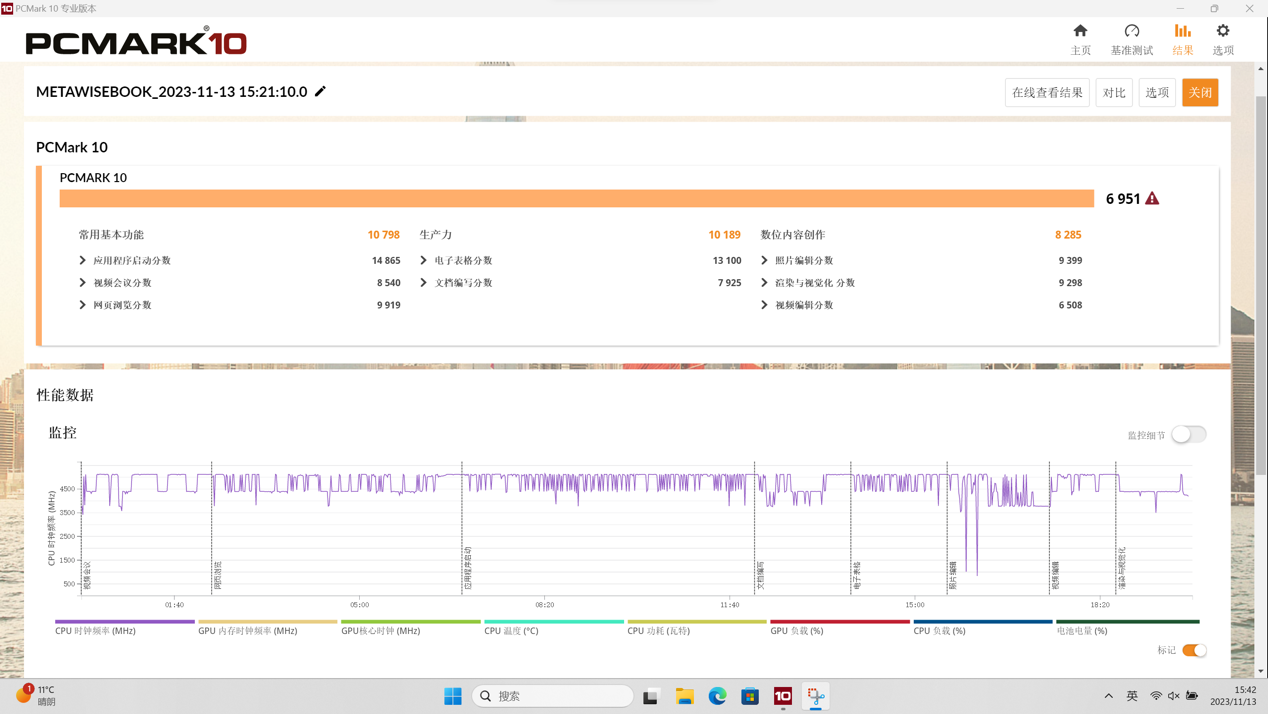
Task: Select the purple CPU 时钟频率 (MHz) legend
Action: [x=125, y=628]
